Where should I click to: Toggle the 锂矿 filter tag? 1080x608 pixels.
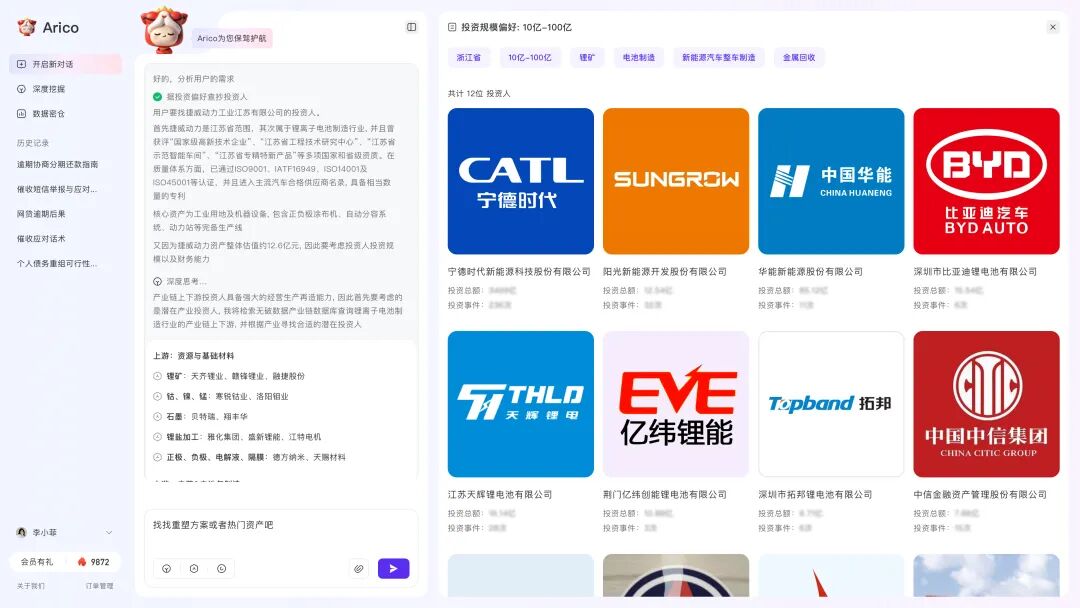(586, 57)
